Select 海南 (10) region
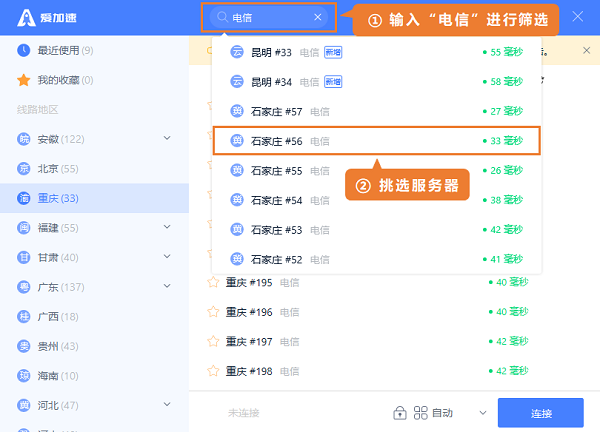Screen dimensions: 600x432 pos(94,376)
